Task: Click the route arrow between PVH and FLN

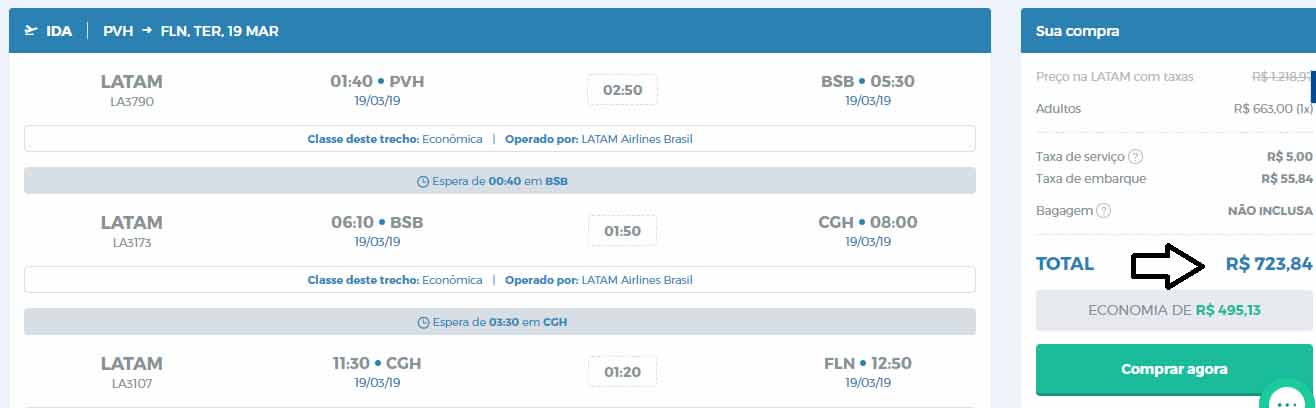Action: [x=146, y=31]
